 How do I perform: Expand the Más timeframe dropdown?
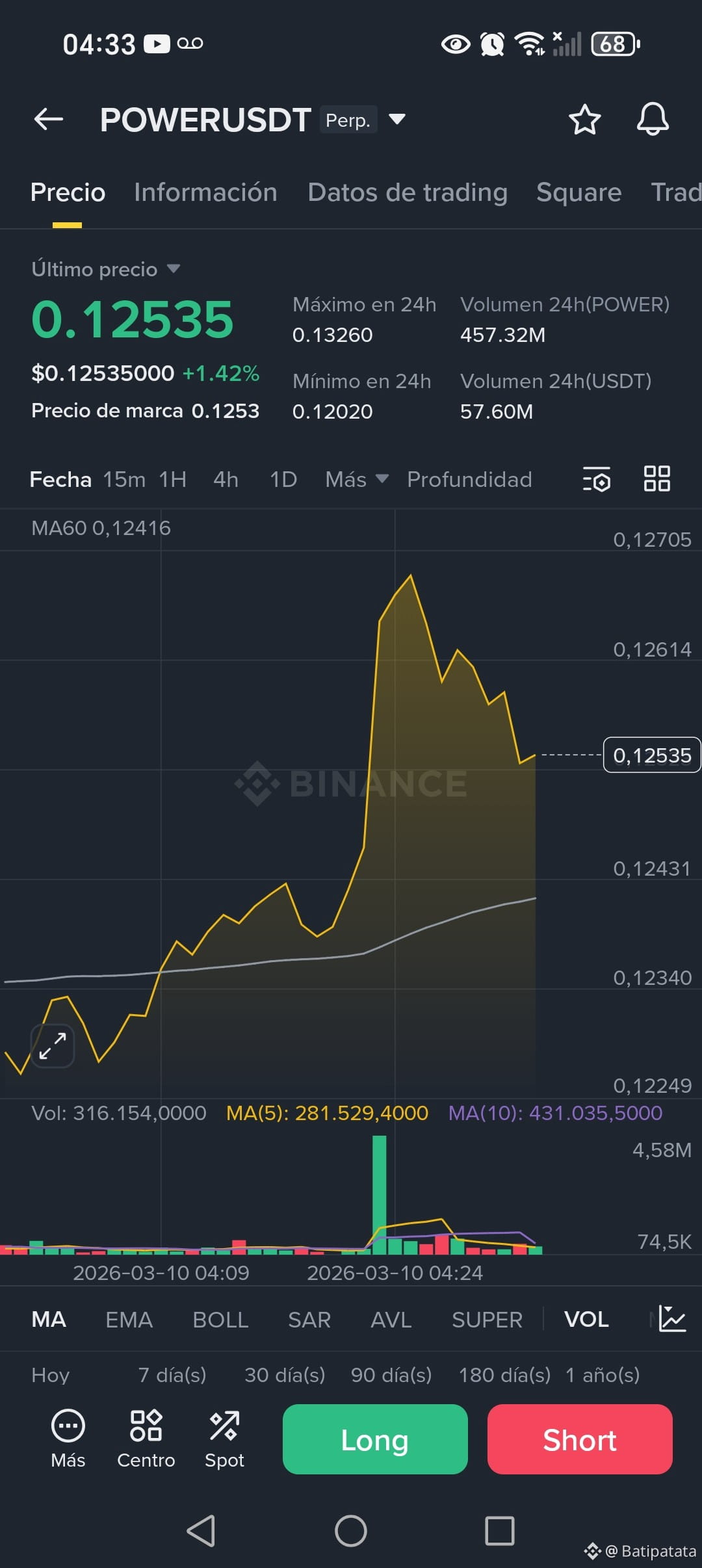[x=357, y=480]
